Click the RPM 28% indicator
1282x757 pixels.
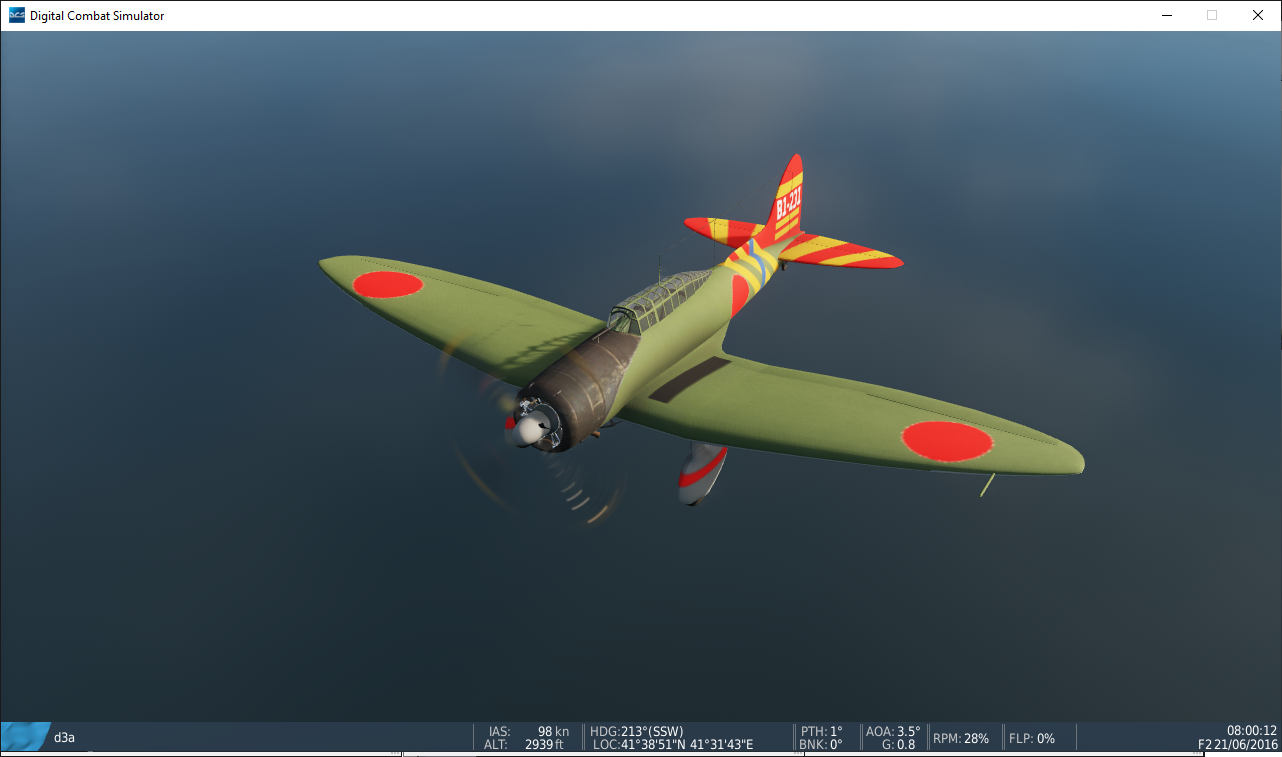(x=960, y=738)
